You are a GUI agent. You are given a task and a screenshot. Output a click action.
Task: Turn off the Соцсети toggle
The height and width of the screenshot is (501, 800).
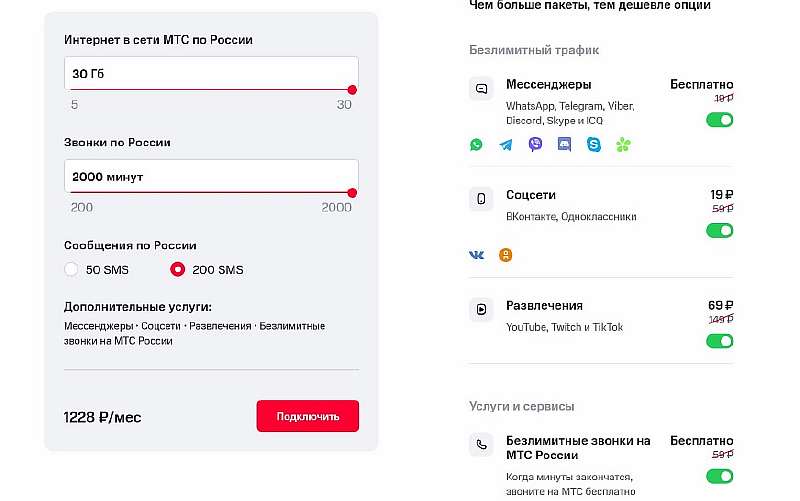(719, 231)
